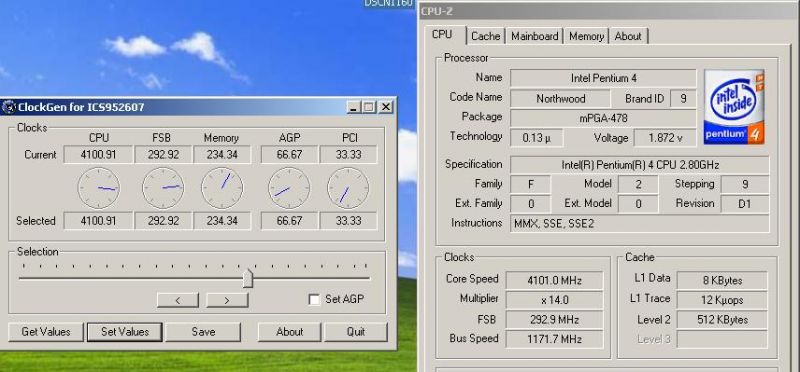Open the Memory tab in CPU-Z

(586, 36)
